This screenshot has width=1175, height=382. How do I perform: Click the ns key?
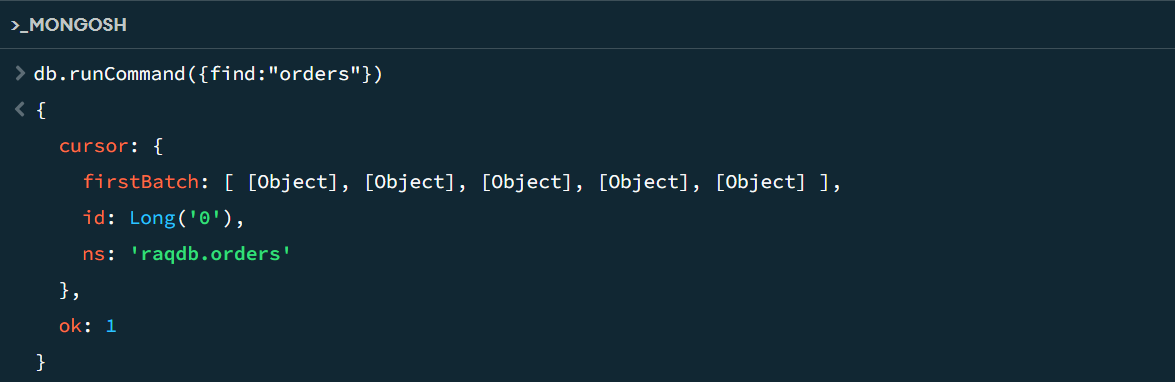pos(94,255)
